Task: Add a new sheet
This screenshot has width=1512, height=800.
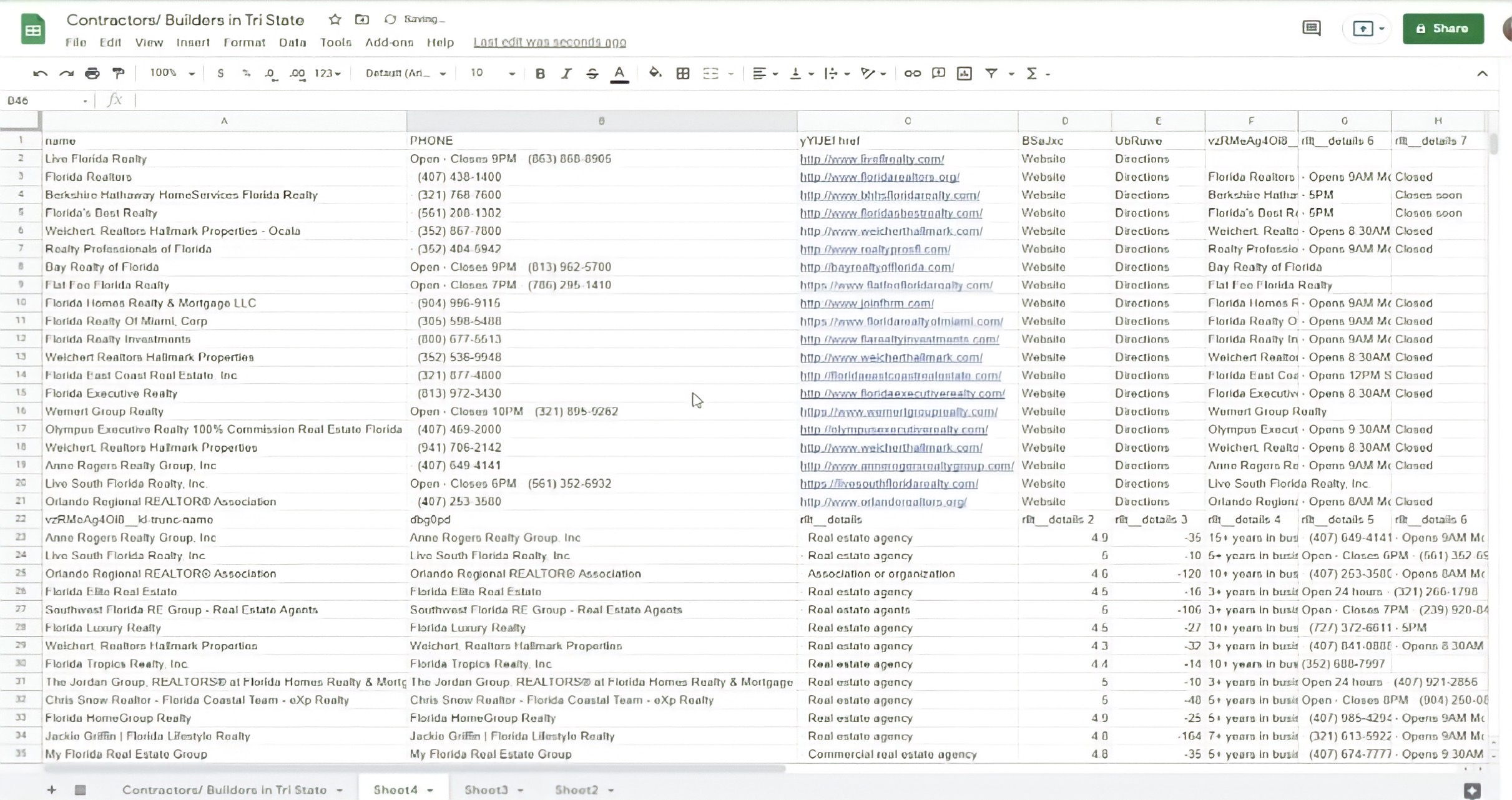Action: pos(51,790)
